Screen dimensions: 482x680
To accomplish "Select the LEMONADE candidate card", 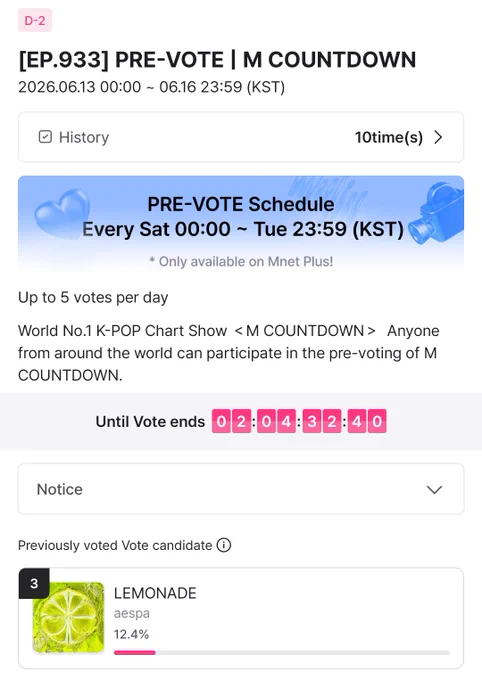I will pos(241,618).
